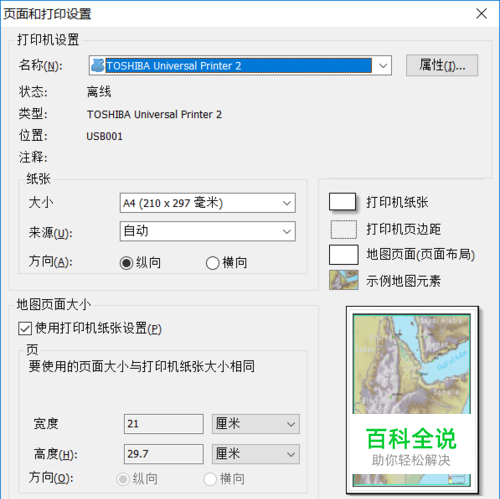The image size is (500, 499).
Task: Click the USB001 location text
Action: click(x=104, y=136)
